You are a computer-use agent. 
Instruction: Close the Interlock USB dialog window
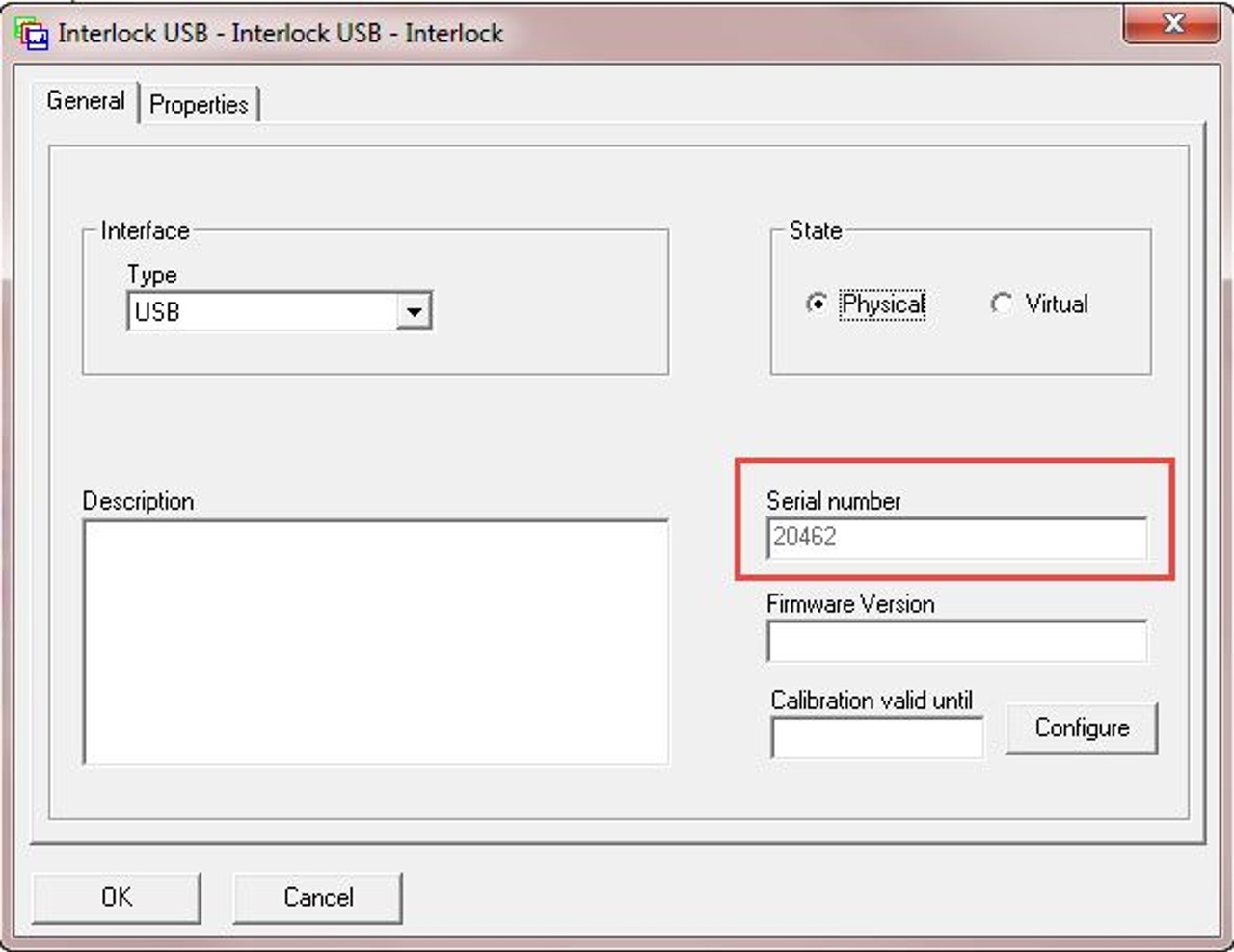pyautogui.click(x=1172, y=24)
